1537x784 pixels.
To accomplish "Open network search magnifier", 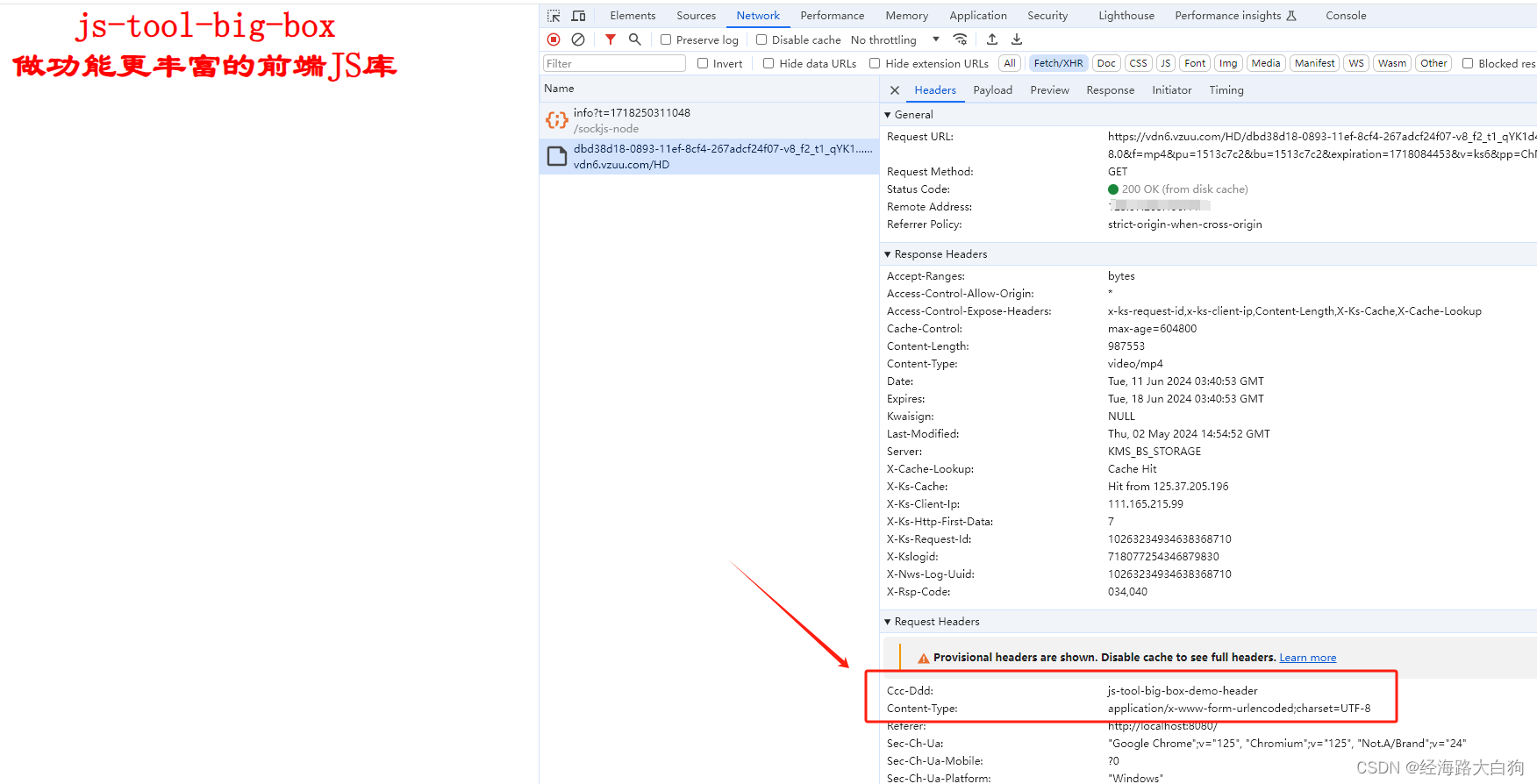I will pyautogui.click(x=635, y=39).
